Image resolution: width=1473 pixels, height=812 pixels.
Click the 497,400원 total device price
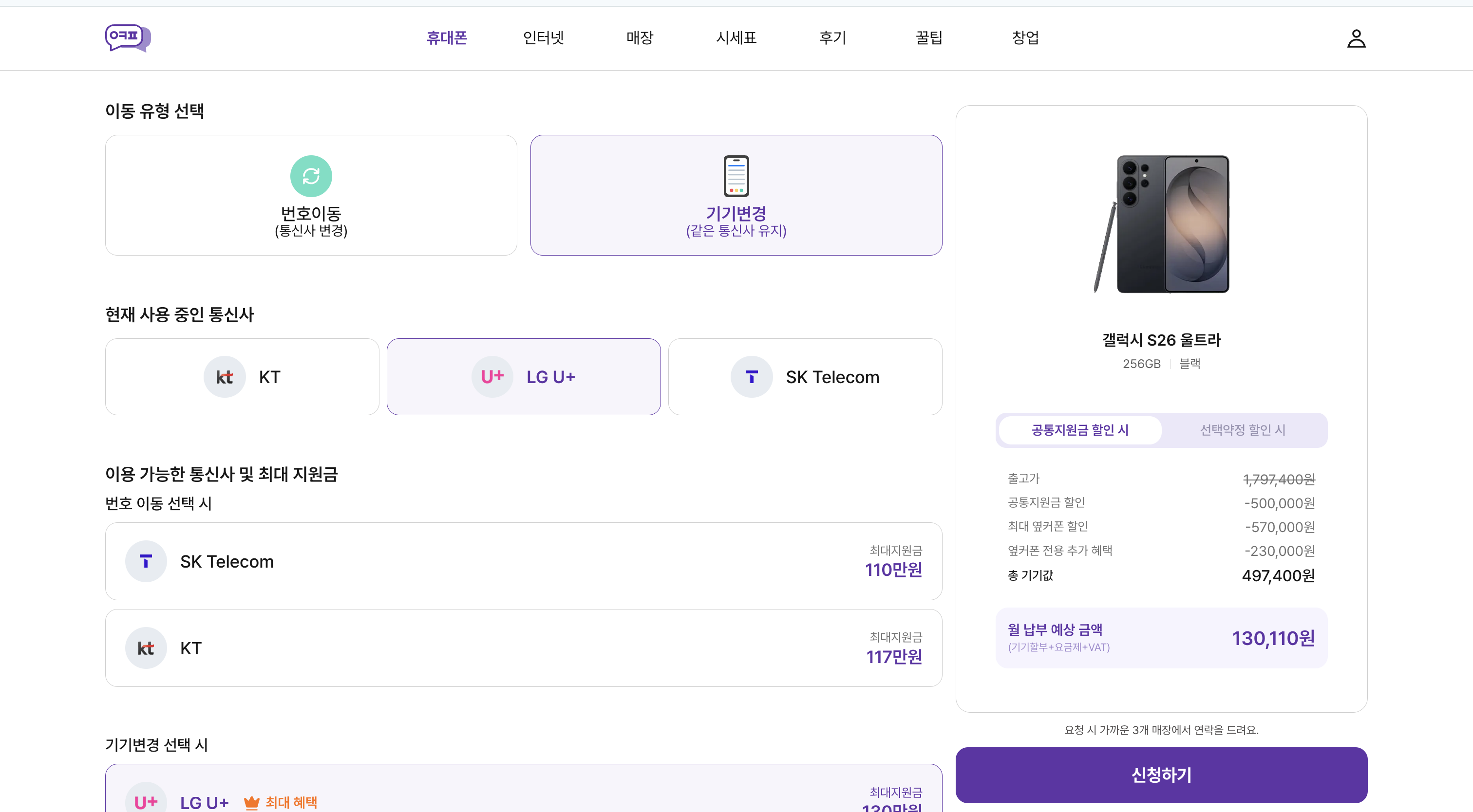pos(1278,575)
